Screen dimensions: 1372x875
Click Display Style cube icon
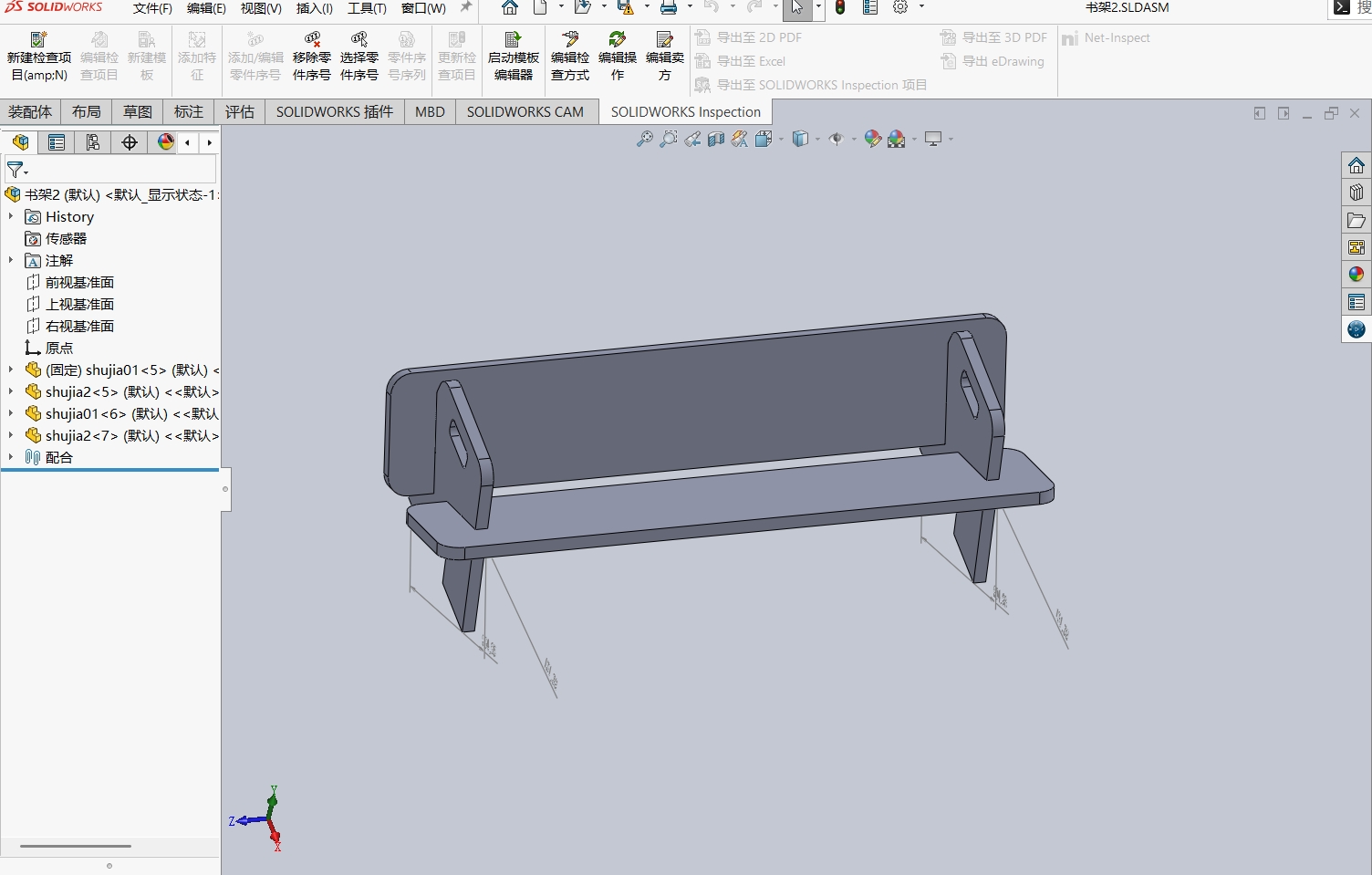[x=800, y=139]
